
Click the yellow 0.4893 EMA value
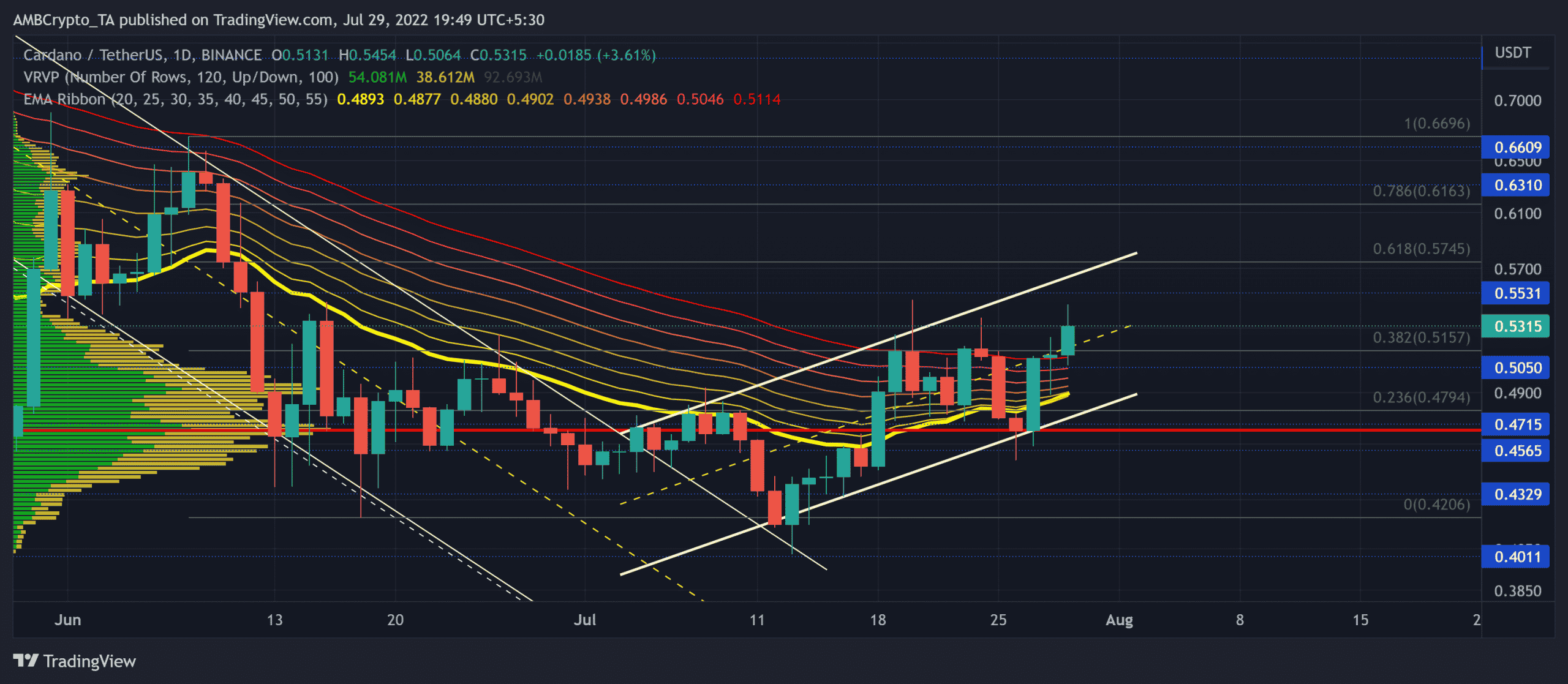[360, 99]
